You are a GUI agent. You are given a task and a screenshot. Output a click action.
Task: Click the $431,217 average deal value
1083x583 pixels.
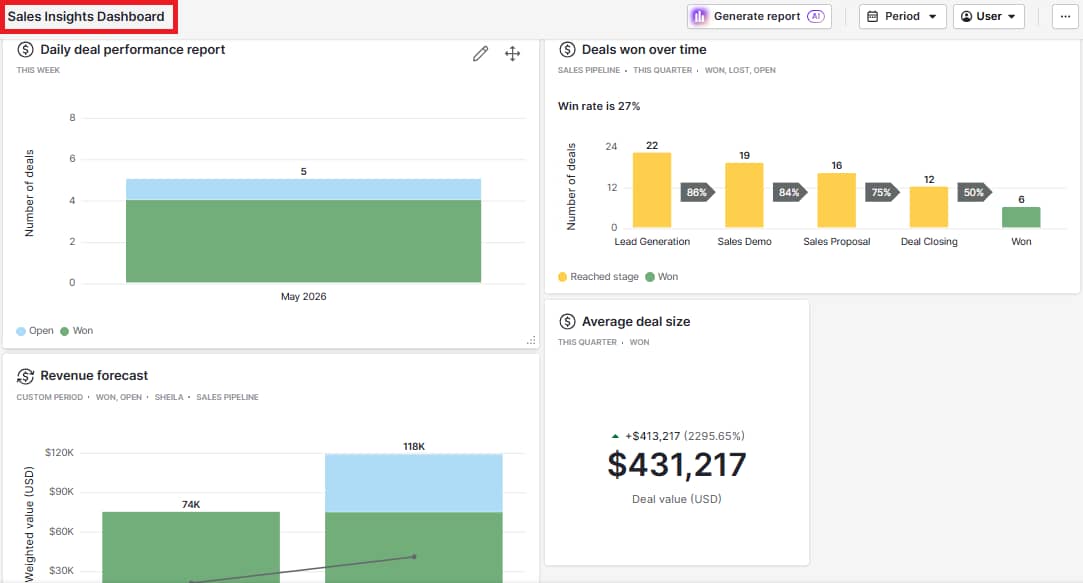click(x=677, y=465)
